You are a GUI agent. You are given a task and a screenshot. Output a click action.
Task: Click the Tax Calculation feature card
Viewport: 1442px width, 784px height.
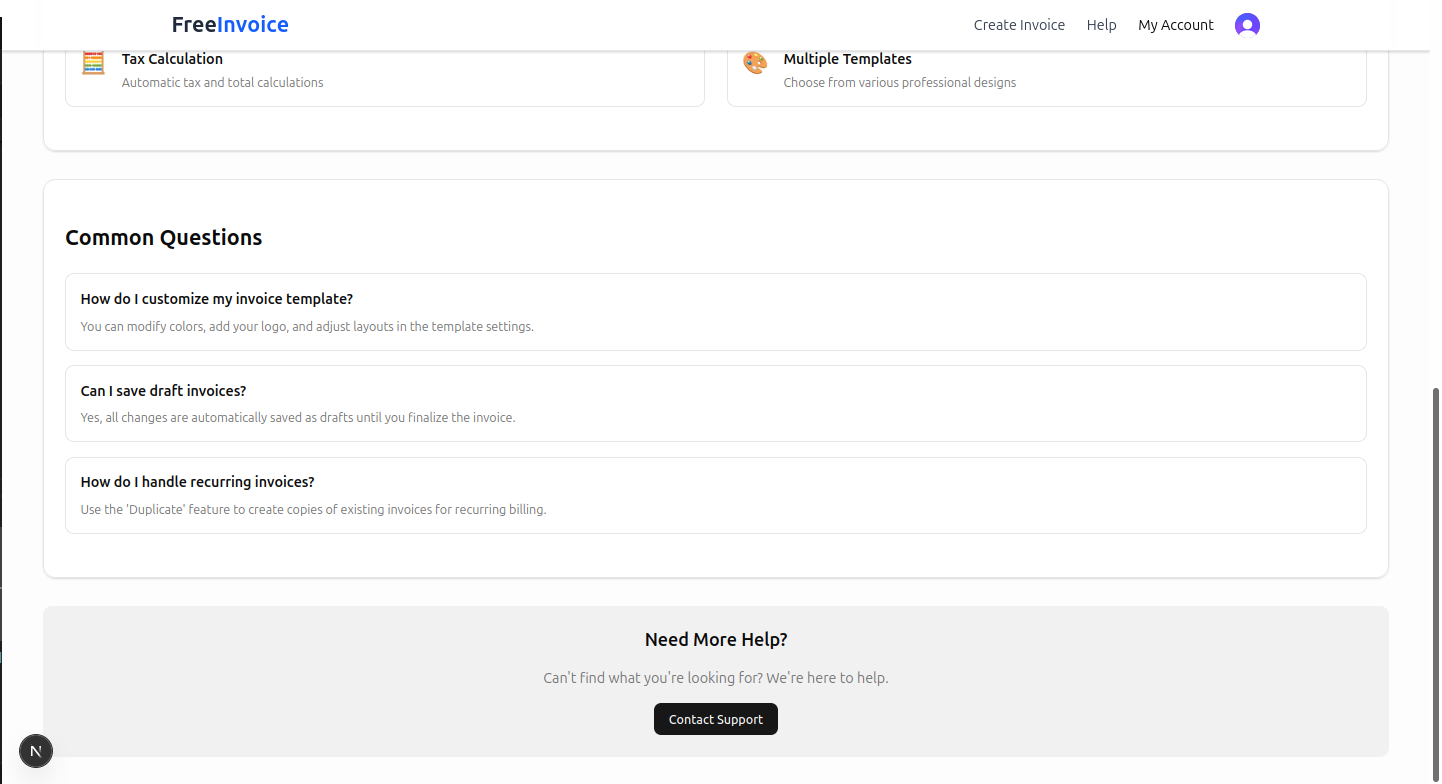pos(384,70)
